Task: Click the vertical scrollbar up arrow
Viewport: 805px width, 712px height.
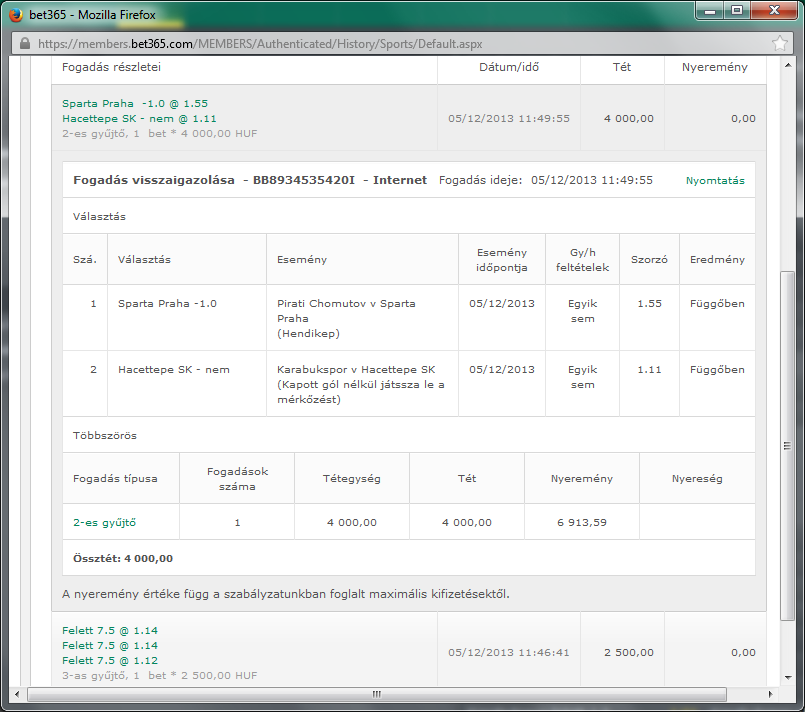Action: tap(788, 66)
